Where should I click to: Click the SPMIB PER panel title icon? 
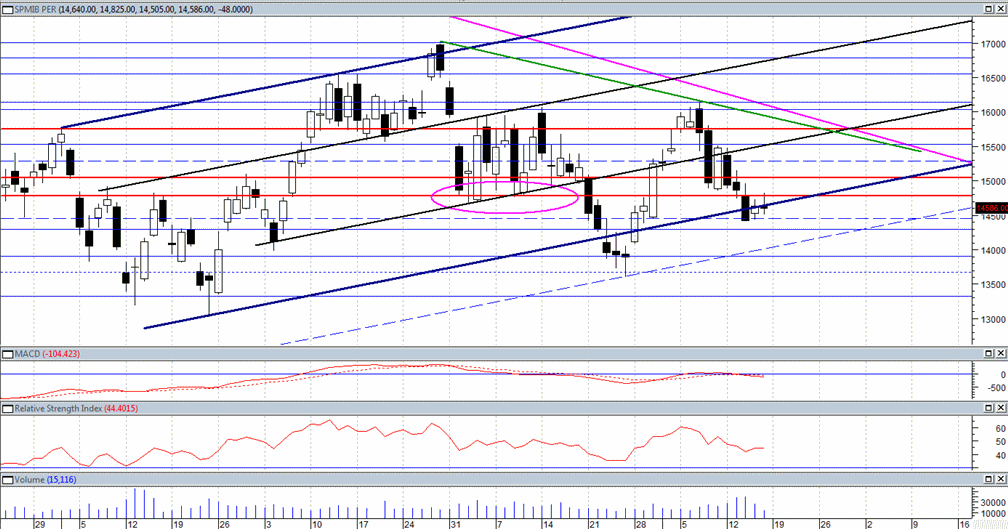tap(8, 10)
